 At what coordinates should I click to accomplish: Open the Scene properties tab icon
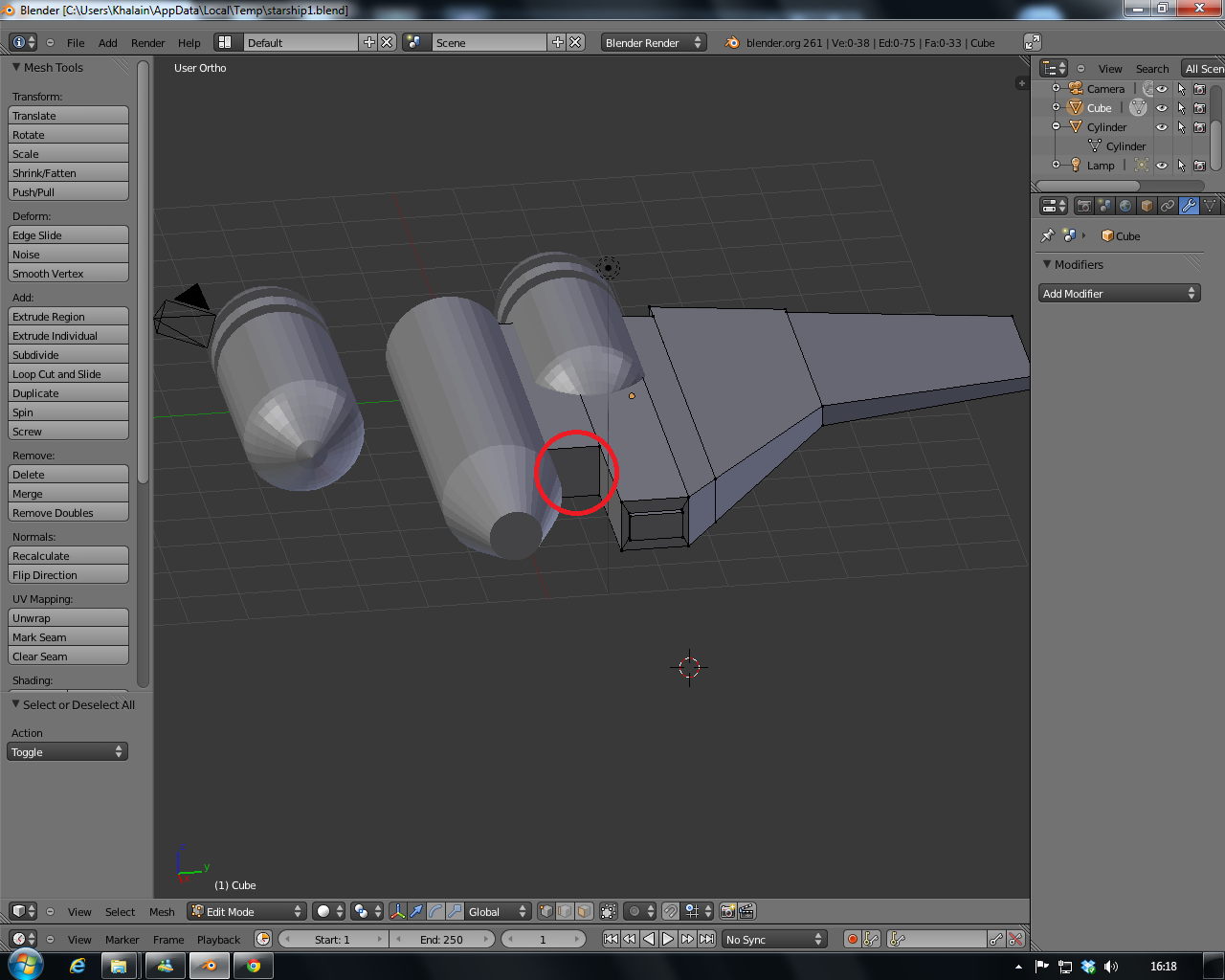(x=1104, y=206)
